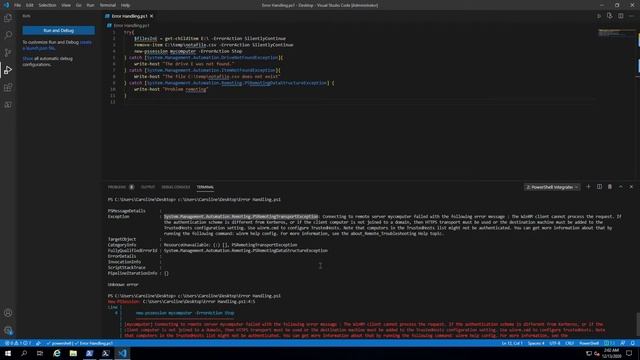Open PowerShell ISE from taskbar
The height and width of the screenshot is (360, 640).
click(89, 353)
